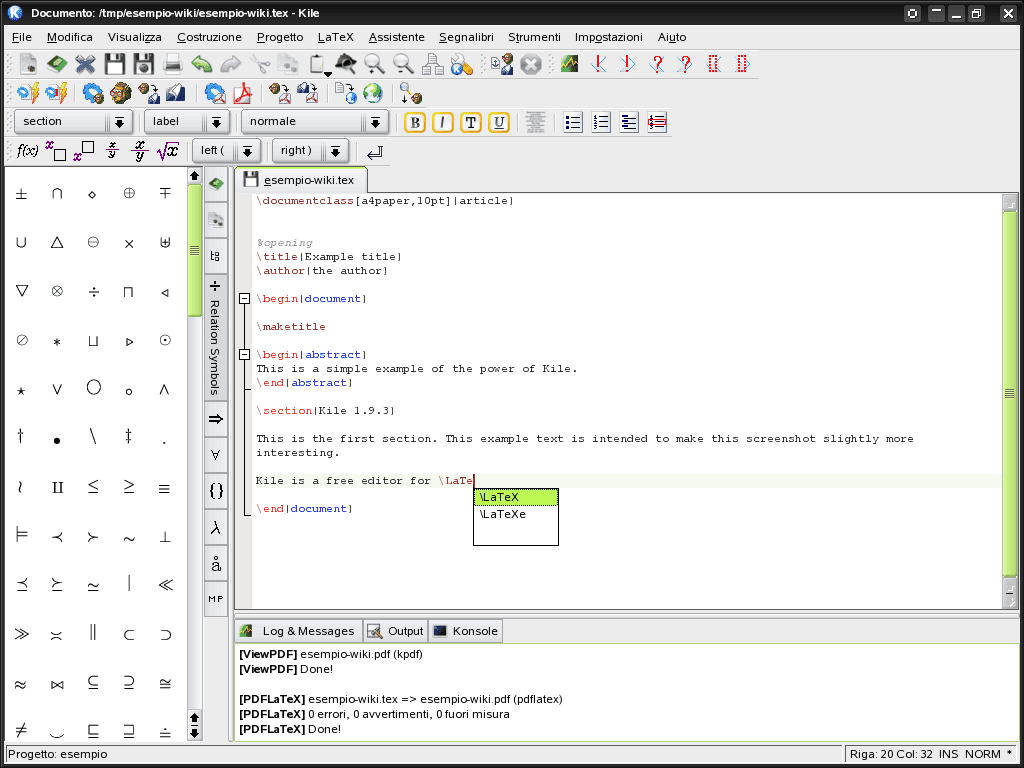Open the Segnalibri menu
Image resolution: width=1024 pixels, height=768 pixels.
point(466,37)
